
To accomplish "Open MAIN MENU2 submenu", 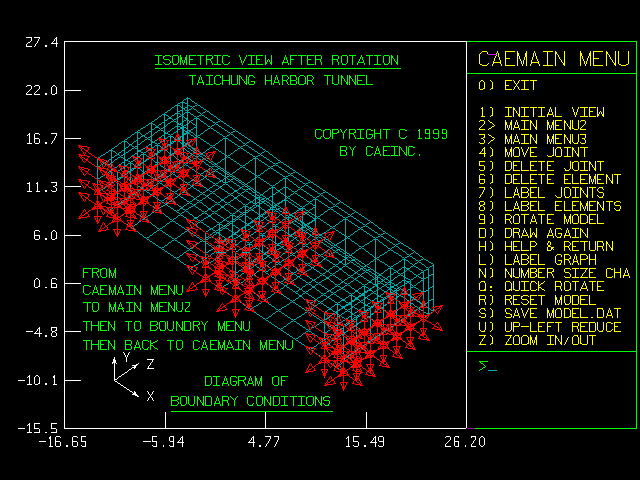I will [537, 126].
